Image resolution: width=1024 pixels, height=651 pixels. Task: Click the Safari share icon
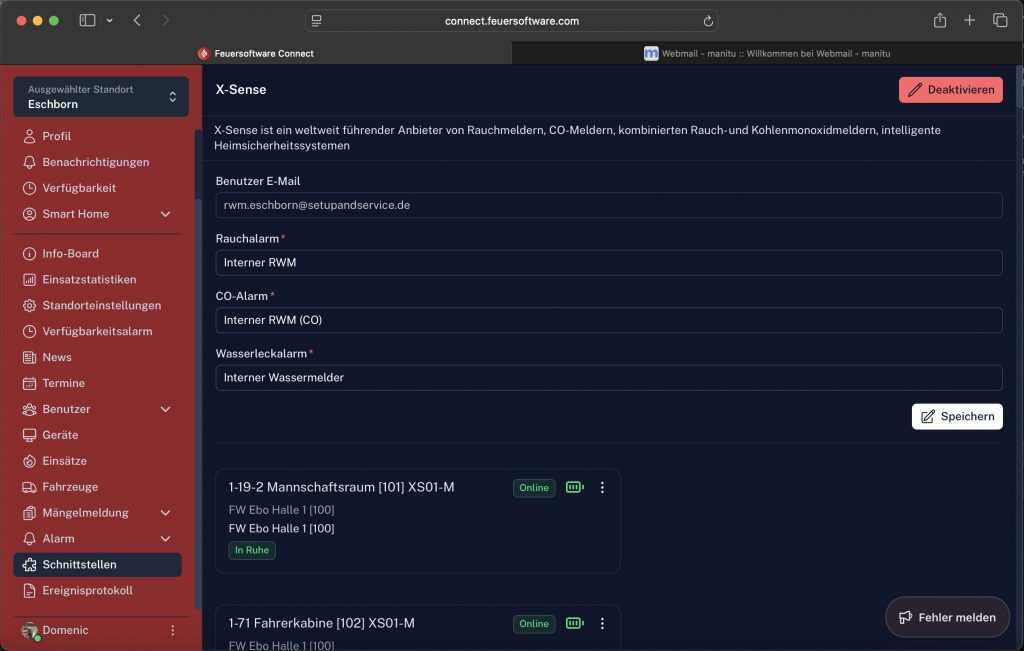(940, 21)
